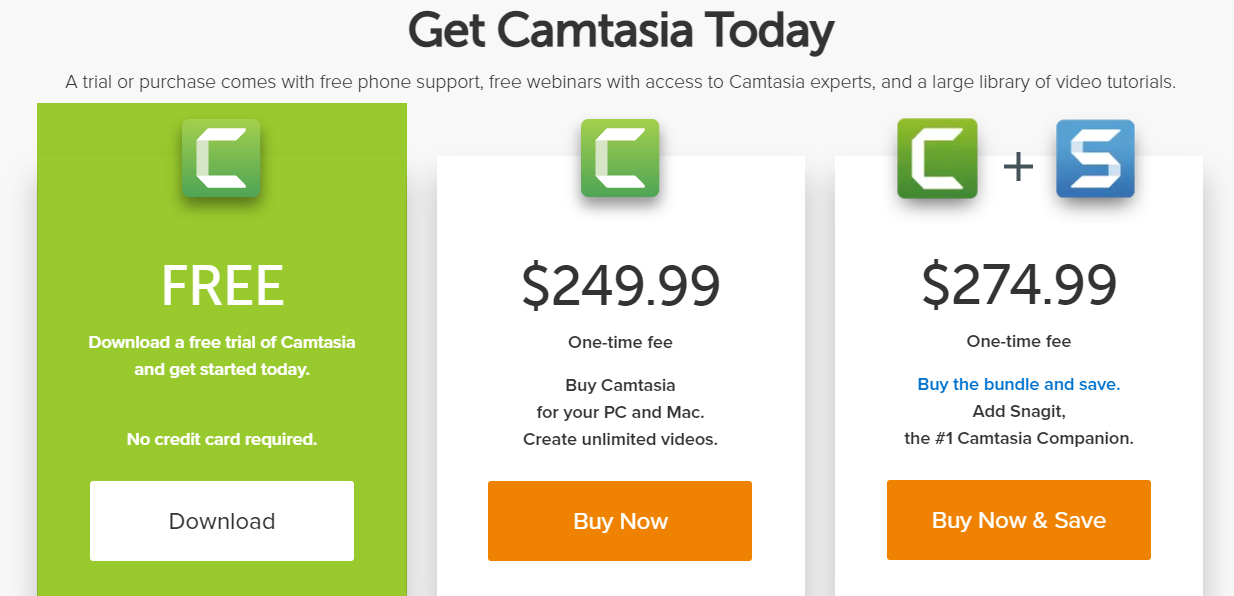Viewport: 1234px width, 596px height.
Task: Open the 'Buy the bundle and save' link
Action: (x=1018, y=384)
